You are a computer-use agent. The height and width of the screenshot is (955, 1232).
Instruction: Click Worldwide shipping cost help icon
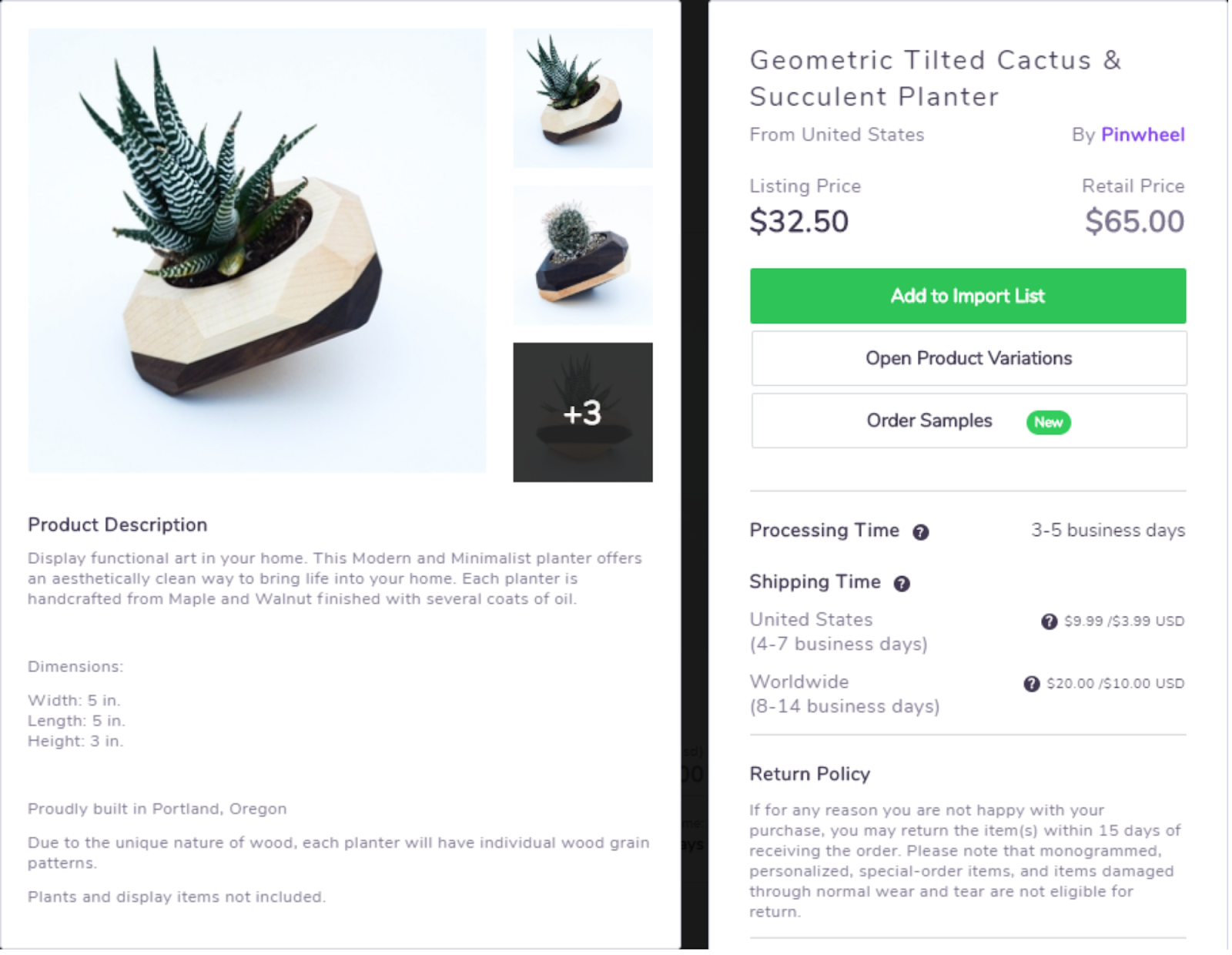[1032, 684]
